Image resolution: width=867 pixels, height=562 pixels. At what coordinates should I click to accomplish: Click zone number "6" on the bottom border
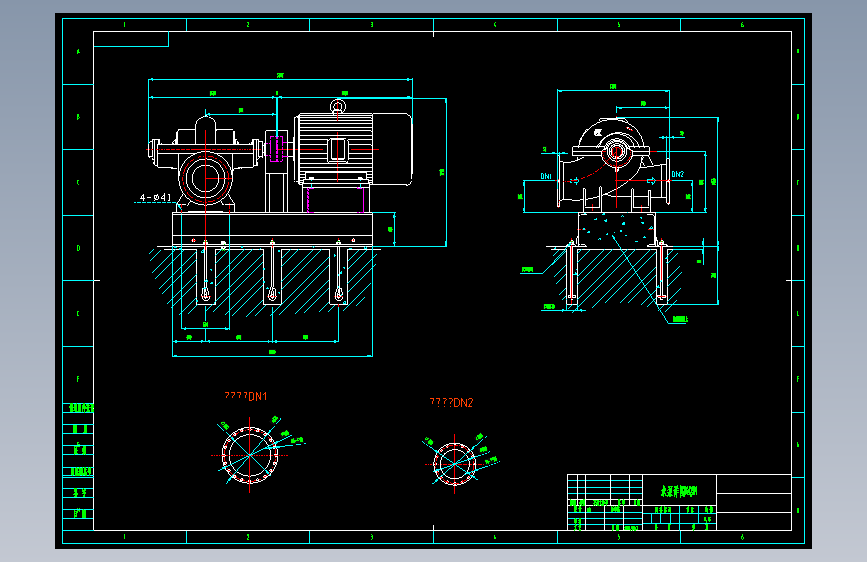click(x=742, y=537)
